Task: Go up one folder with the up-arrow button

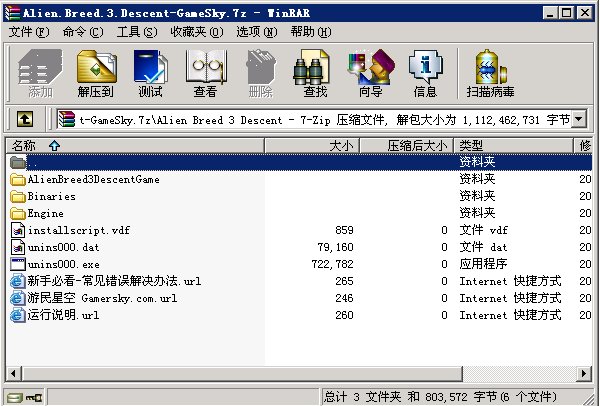Action: [x=25, y=119]
